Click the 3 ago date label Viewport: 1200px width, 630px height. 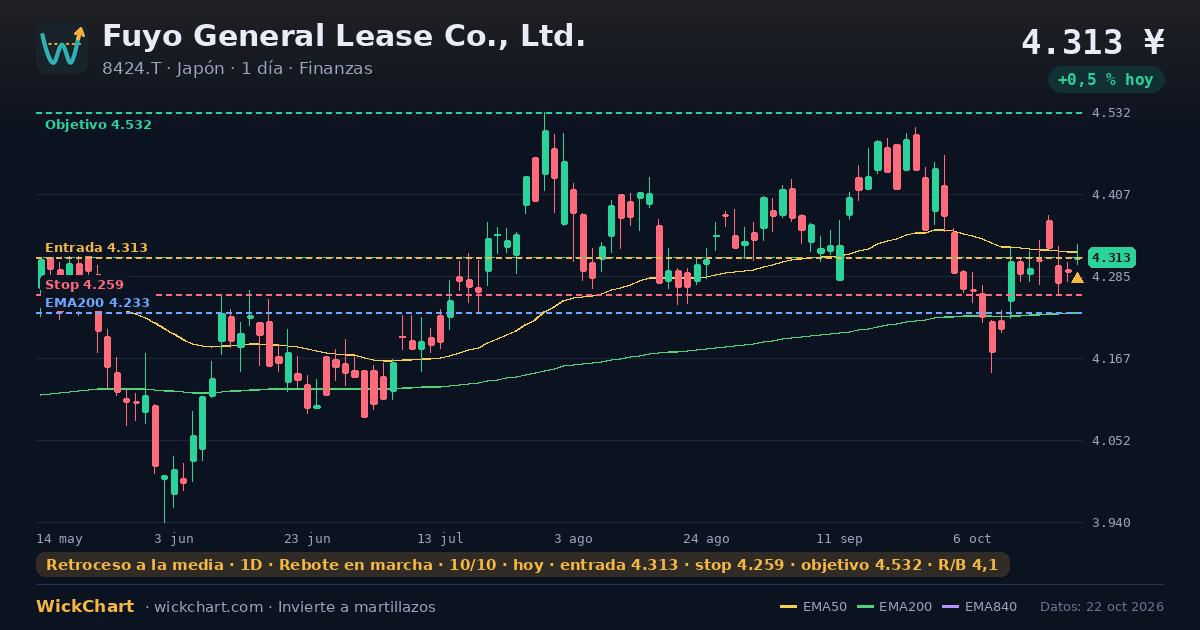pyautogui.click(x=573, y=538)
